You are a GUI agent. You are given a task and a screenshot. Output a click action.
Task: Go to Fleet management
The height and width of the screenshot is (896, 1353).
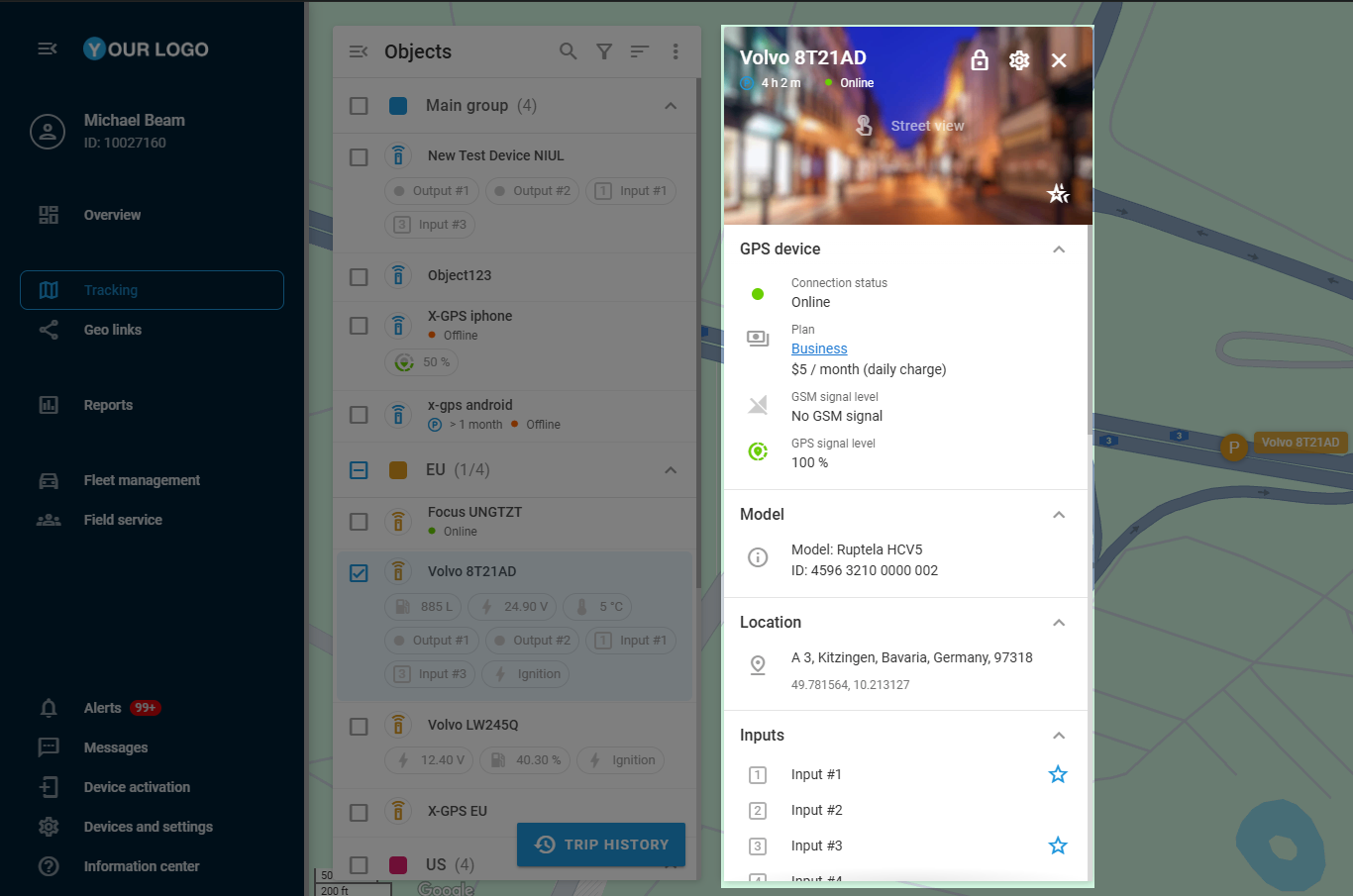pos(142,480)
